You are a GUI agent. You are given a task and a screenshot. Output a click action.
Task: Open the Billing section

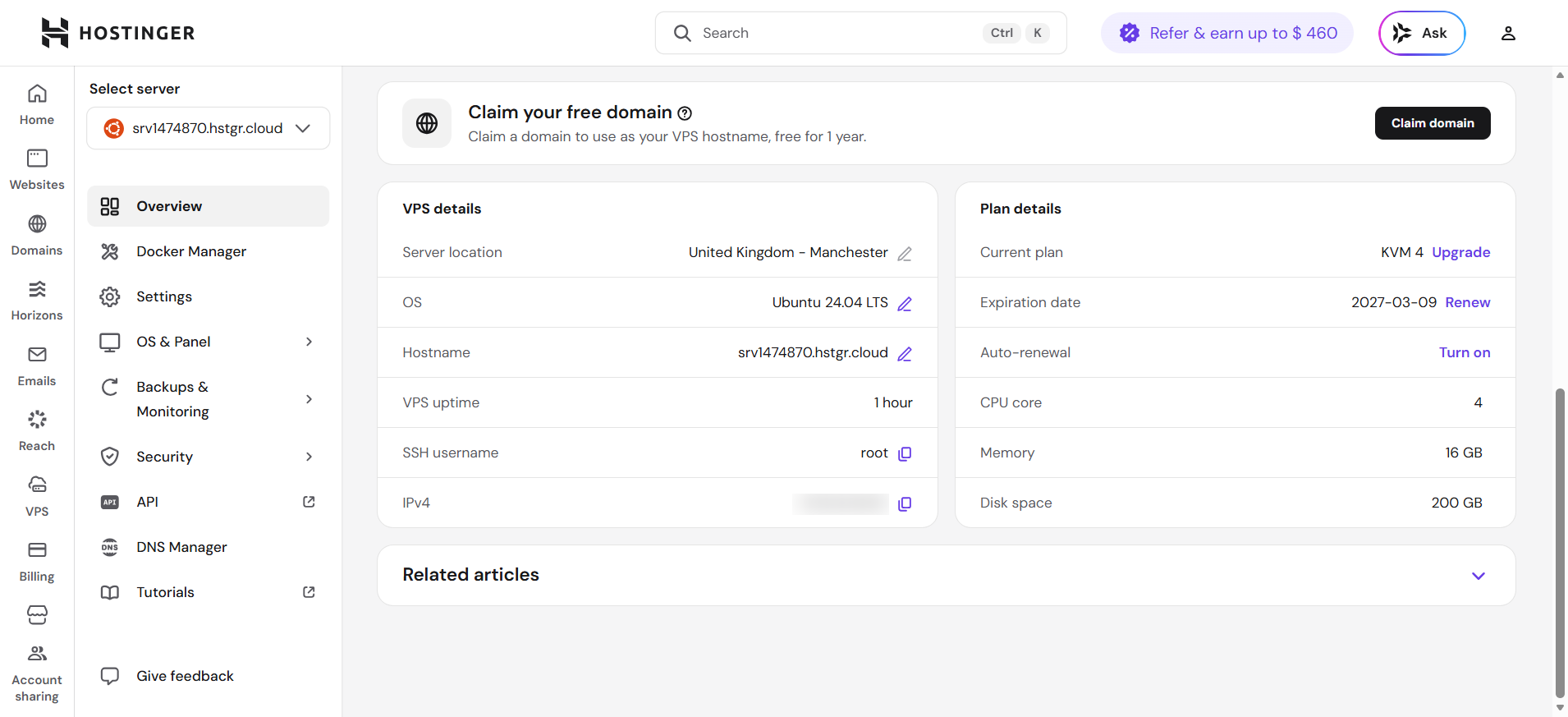(x=37, y=562)
